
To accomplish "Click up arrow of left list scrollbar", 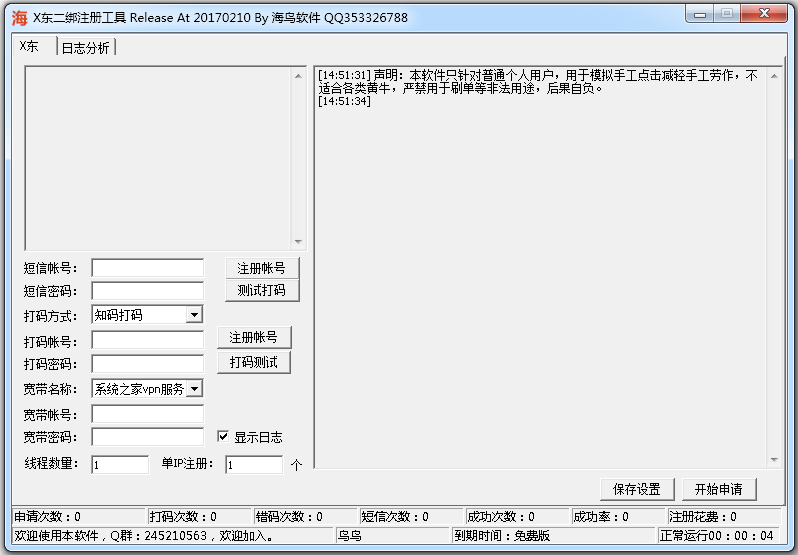I will coord(297,75).
